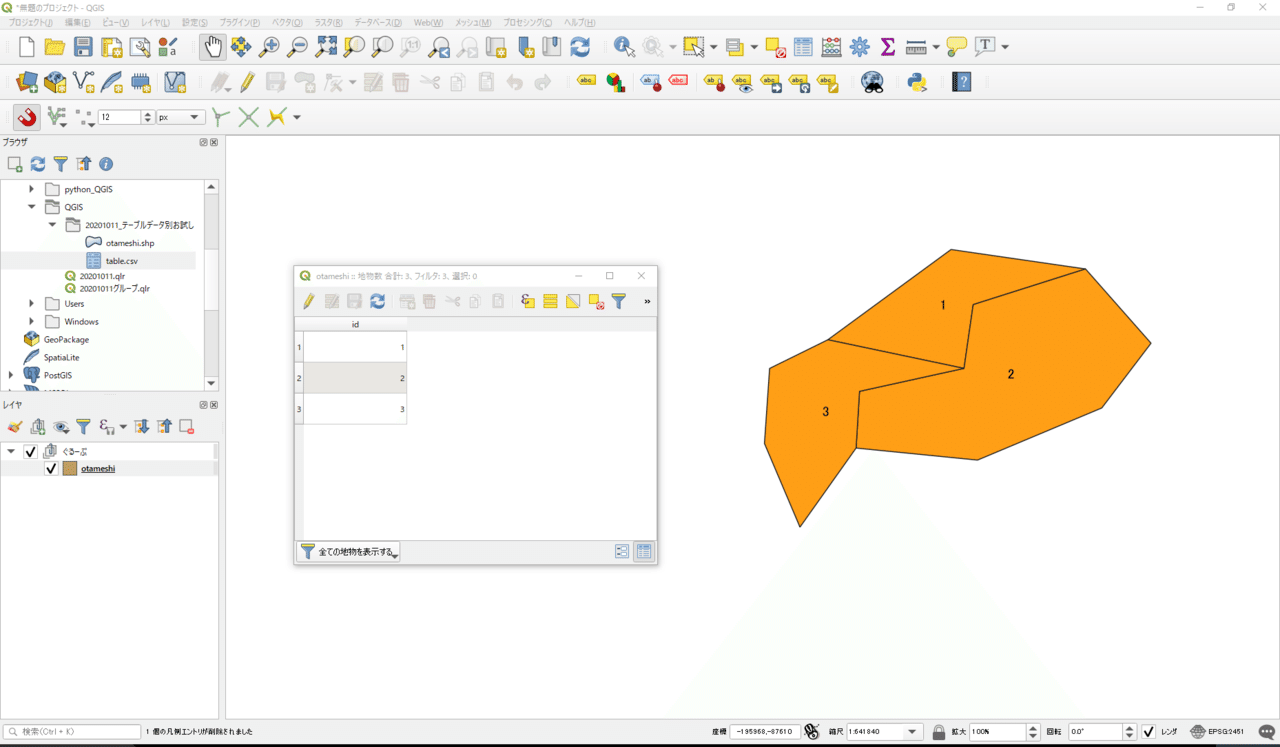Open the レイヤ menu
This screenshot has width=1280, height=747.
[156, 22]
